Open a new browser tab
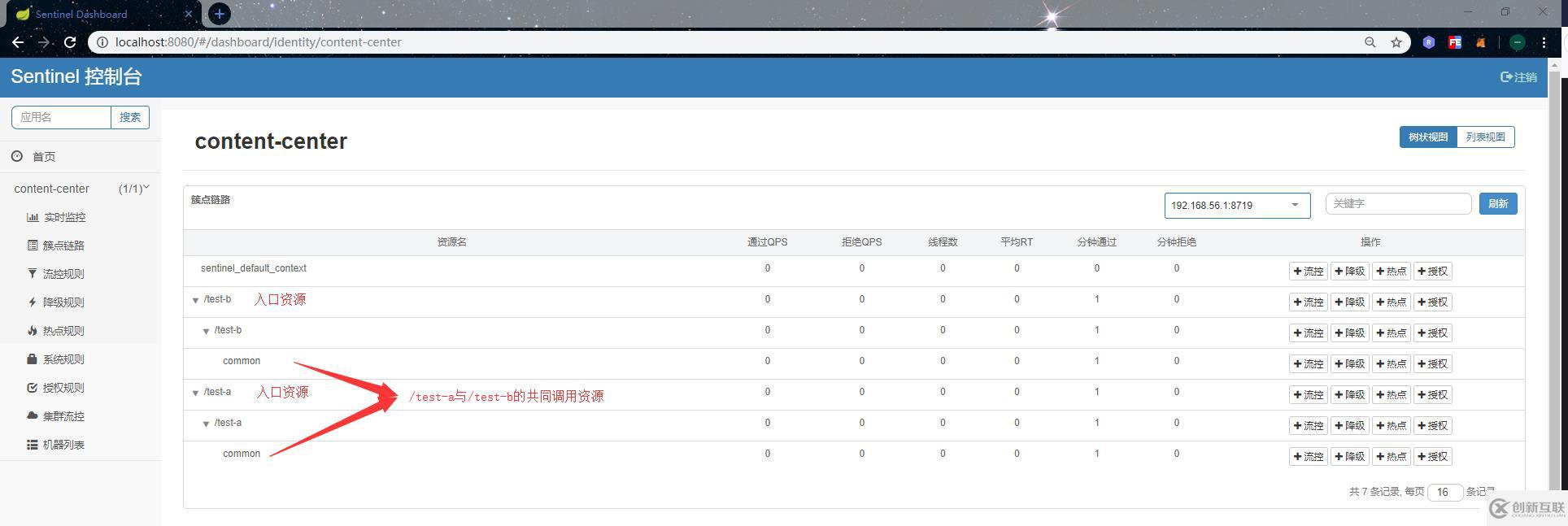This screenshot has height=526, width=1568. pyautogui.click(x=220, y=14)
